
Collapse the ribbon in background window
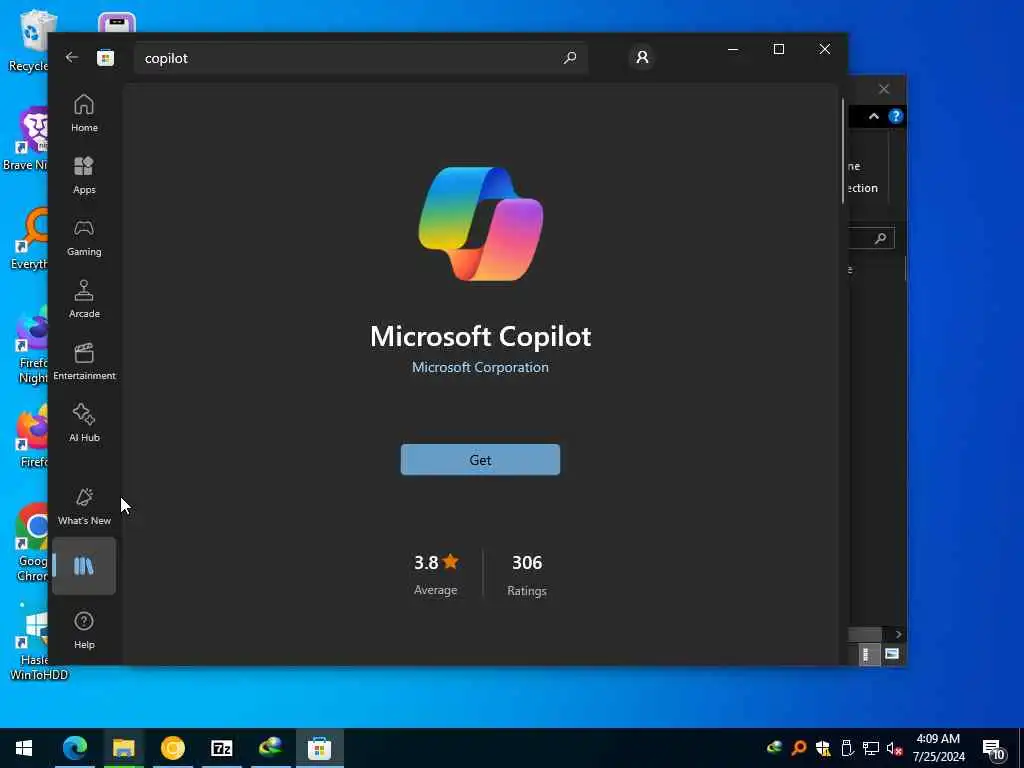(874, 117)
